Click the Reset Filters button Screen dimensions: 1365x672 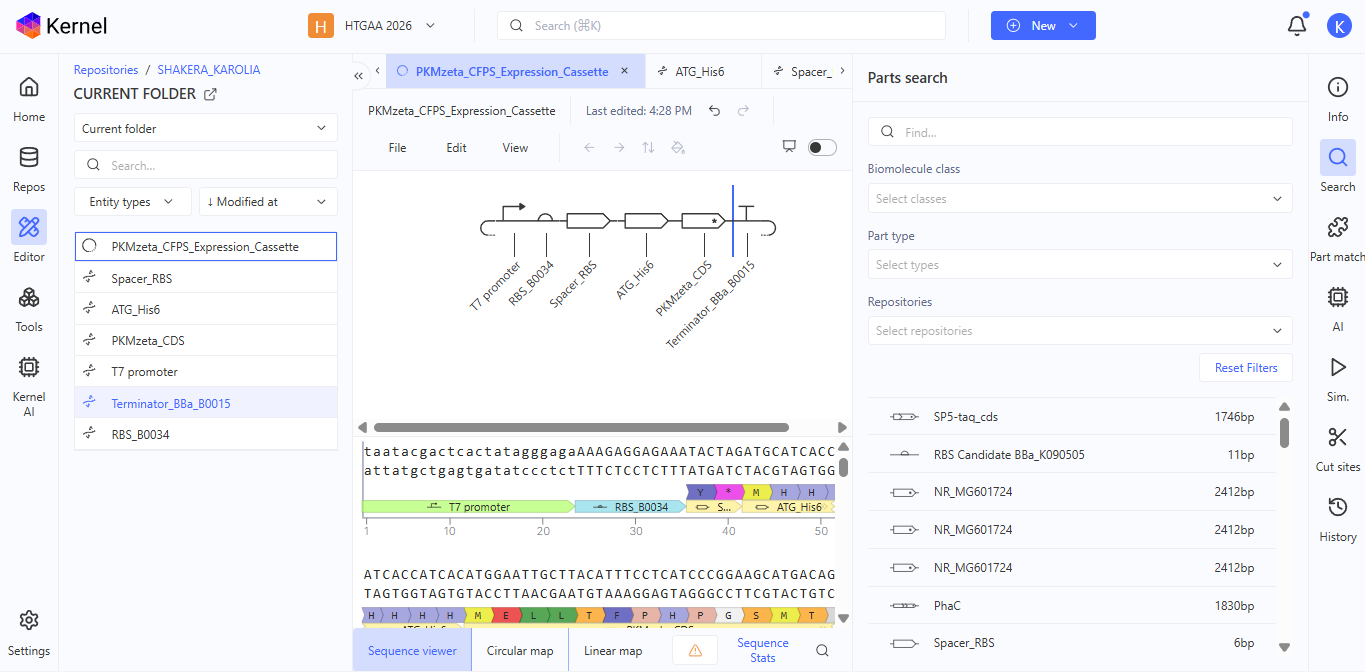tap(1246, 367)
